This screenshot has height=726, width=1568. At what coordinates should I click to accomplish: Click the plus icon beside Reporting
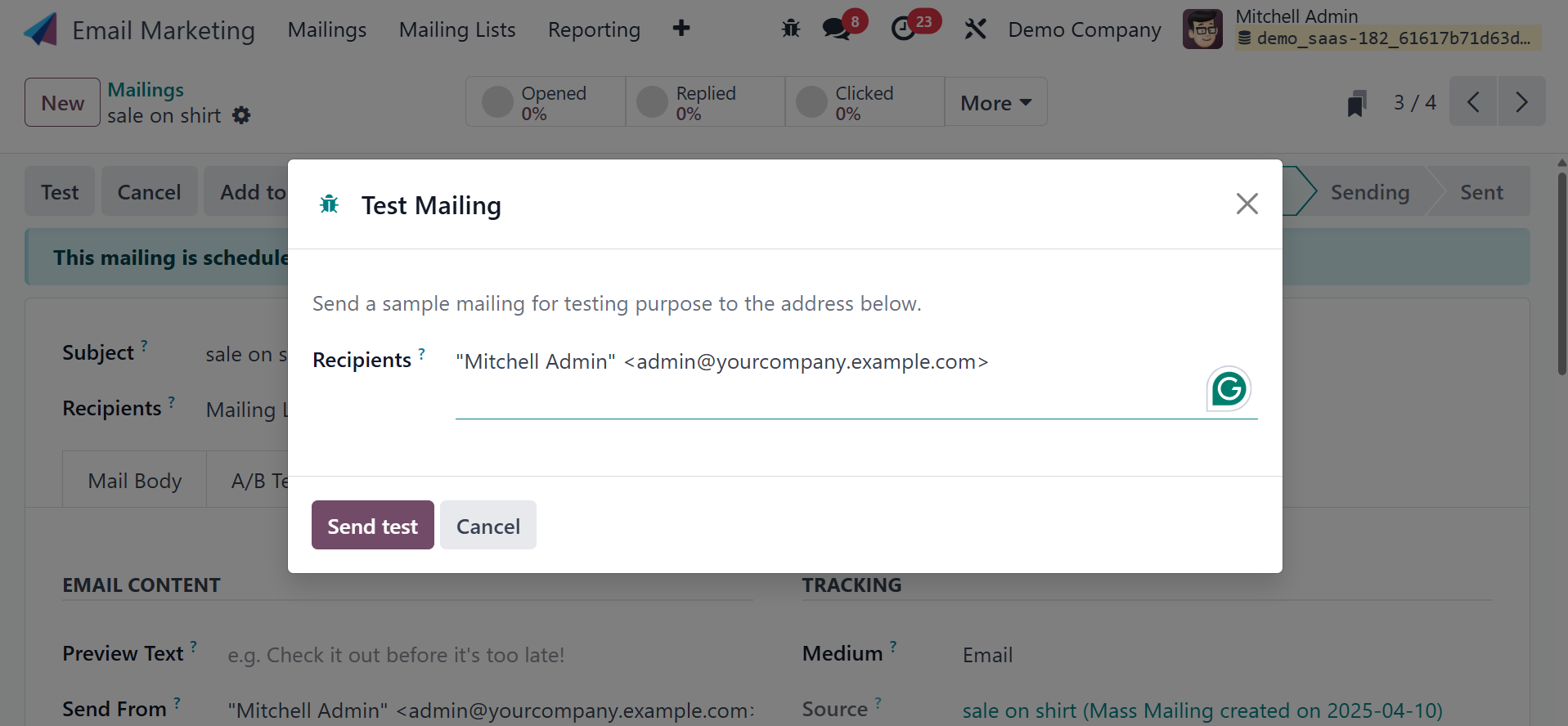coord(681,29)
